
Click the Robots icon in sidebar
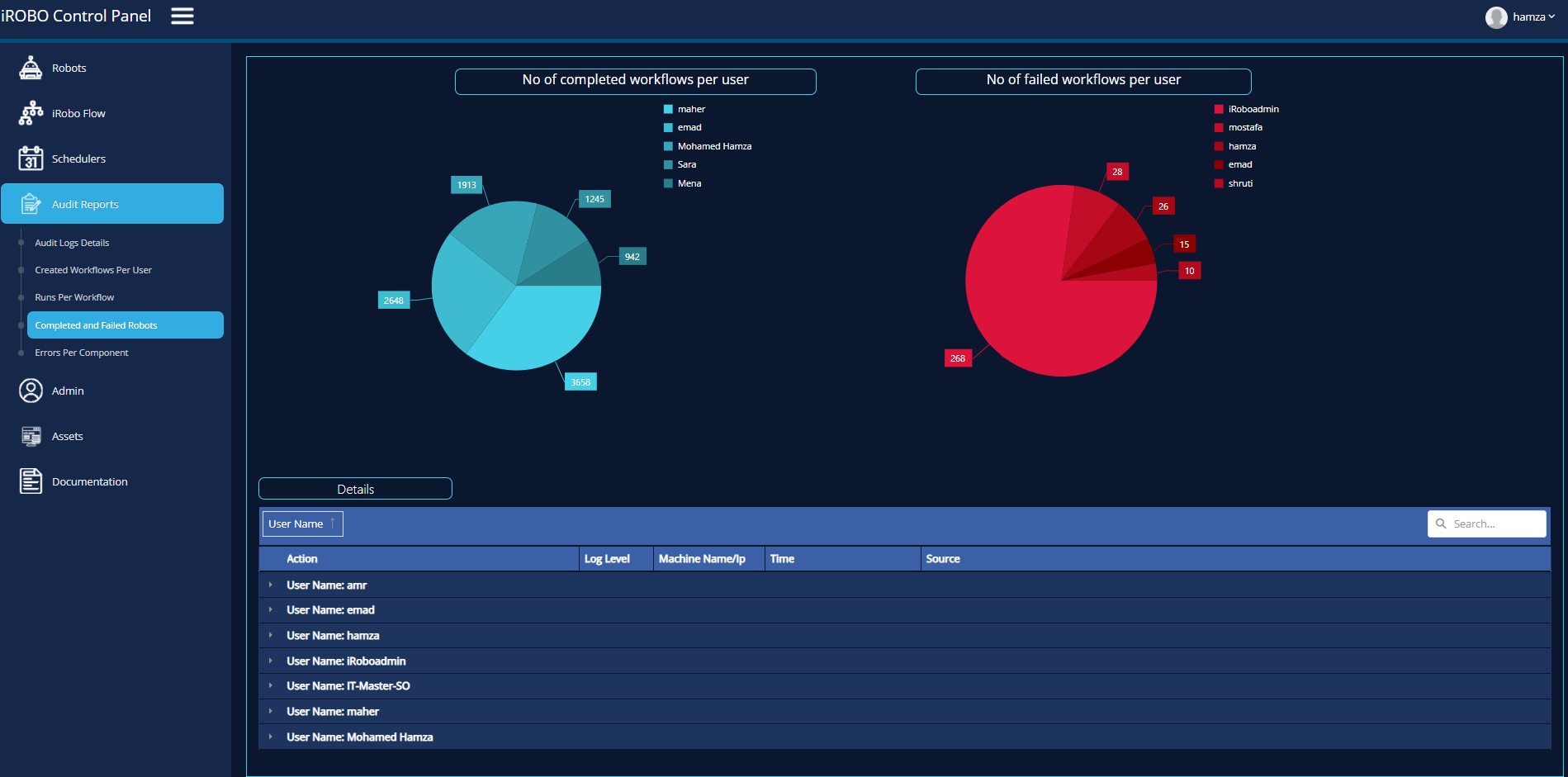tap(31, 68)
